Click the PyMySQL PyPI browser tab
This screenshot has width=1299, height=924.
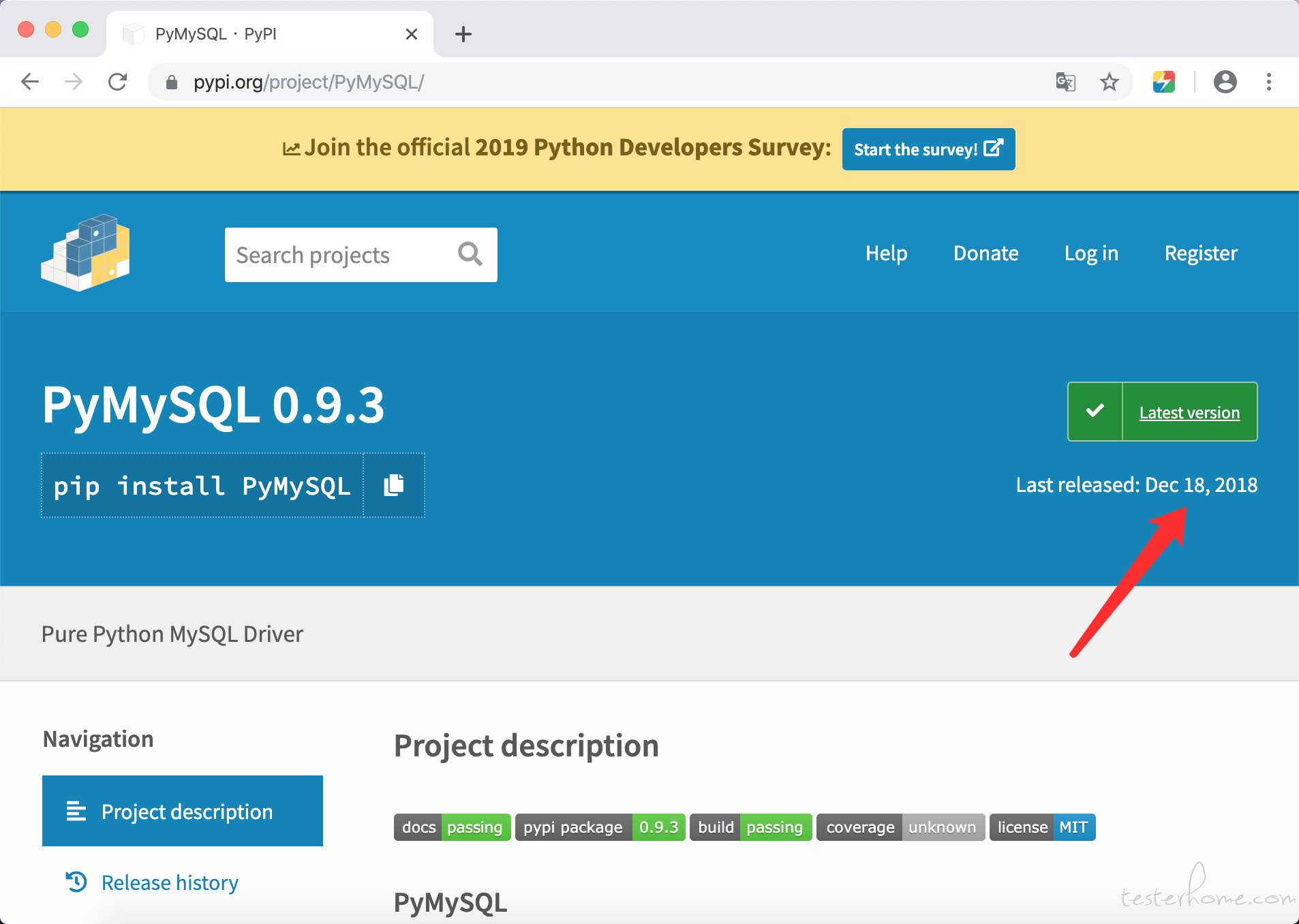coord(270,34)
